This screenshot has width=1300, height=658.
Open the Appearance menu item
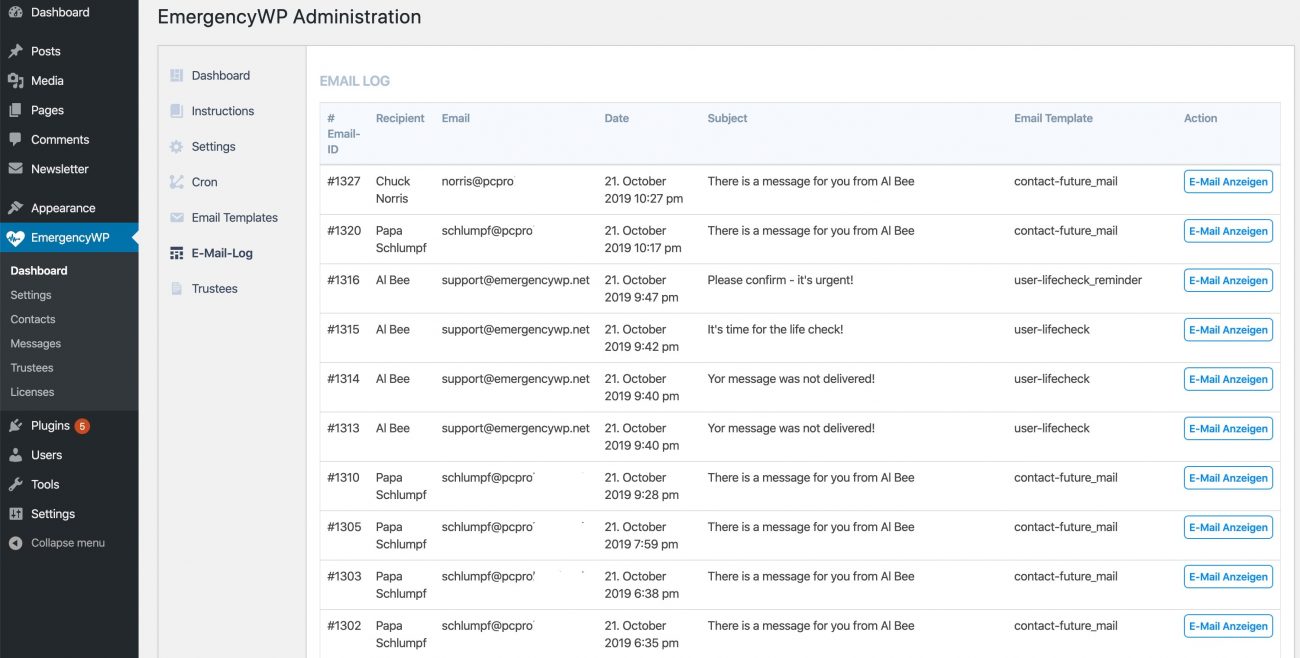[x=69, y=208]
